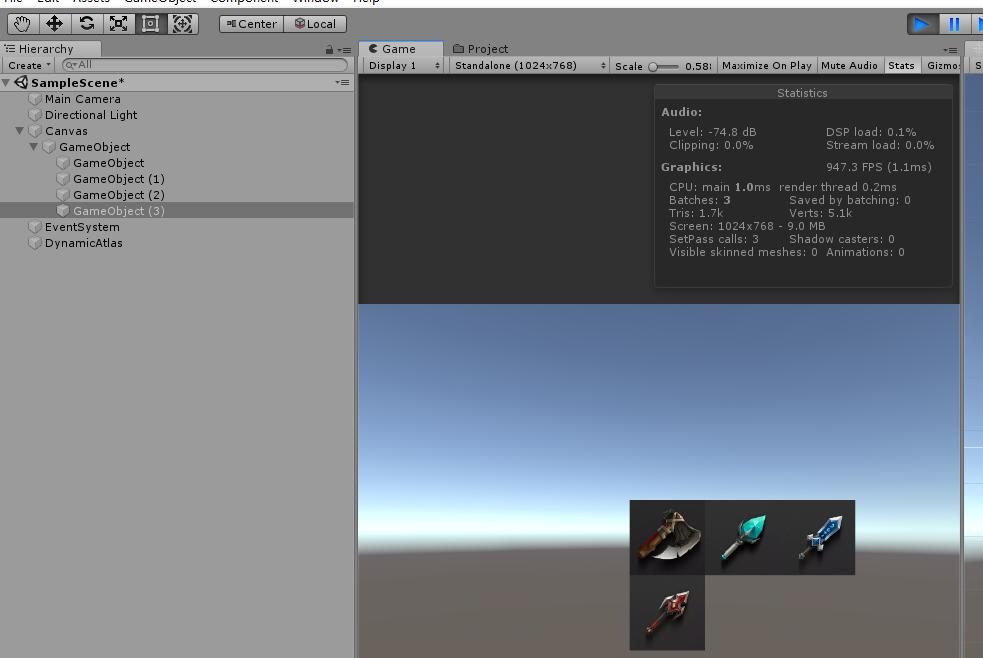Enable Maximize On Play
This screenshot has width=983, height=658.
tap(766, 65)
